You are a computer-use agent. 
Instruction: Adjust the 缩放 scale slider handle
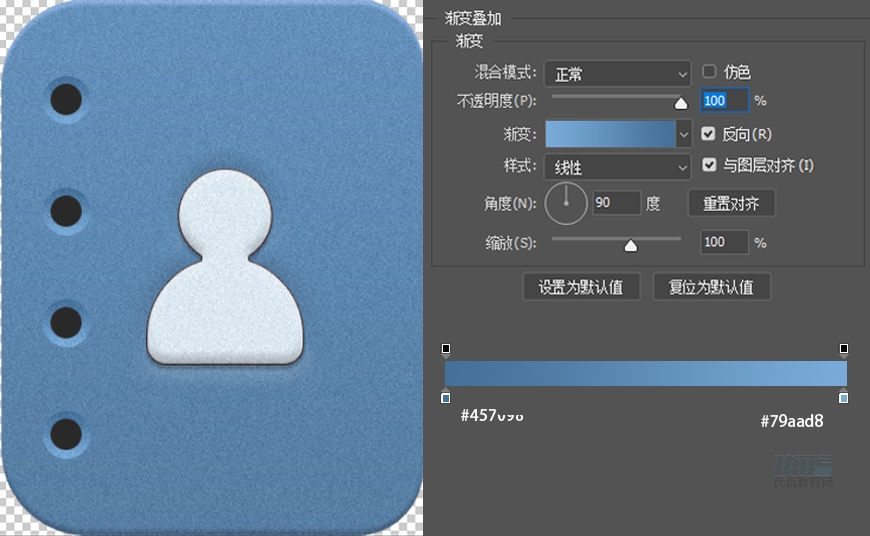pos(631,246)
